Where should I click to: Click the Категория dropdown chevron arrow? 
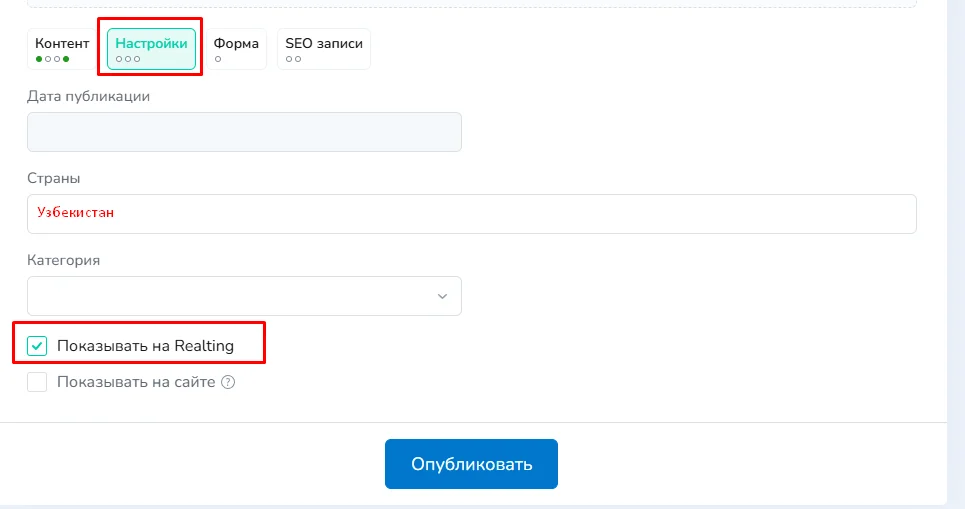(442, 297)
